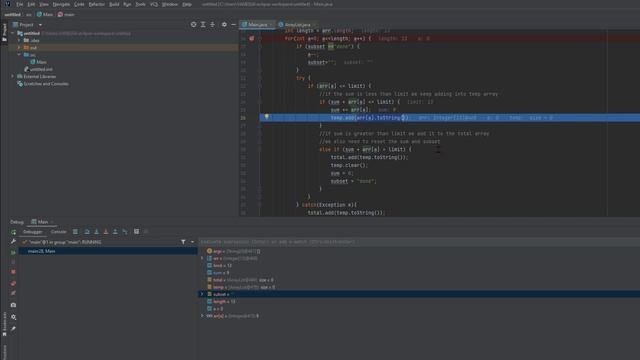The image size is (640, 360).
Task: Open the Project panel gear settings
Action: [224, 24]
